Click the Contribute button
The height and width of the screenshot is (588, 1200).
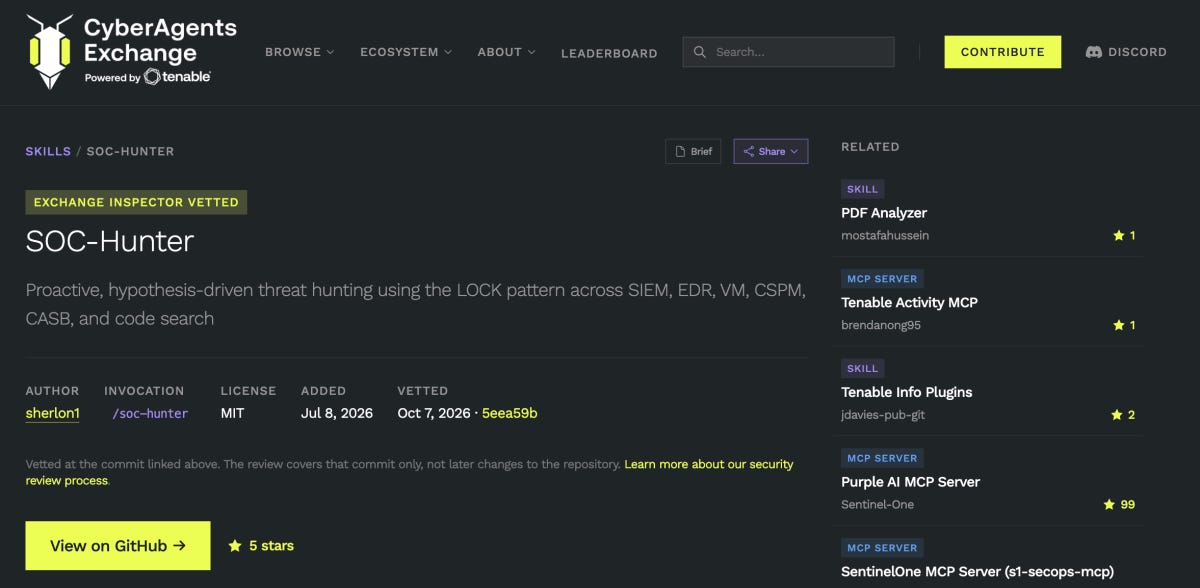(1002, 52)
